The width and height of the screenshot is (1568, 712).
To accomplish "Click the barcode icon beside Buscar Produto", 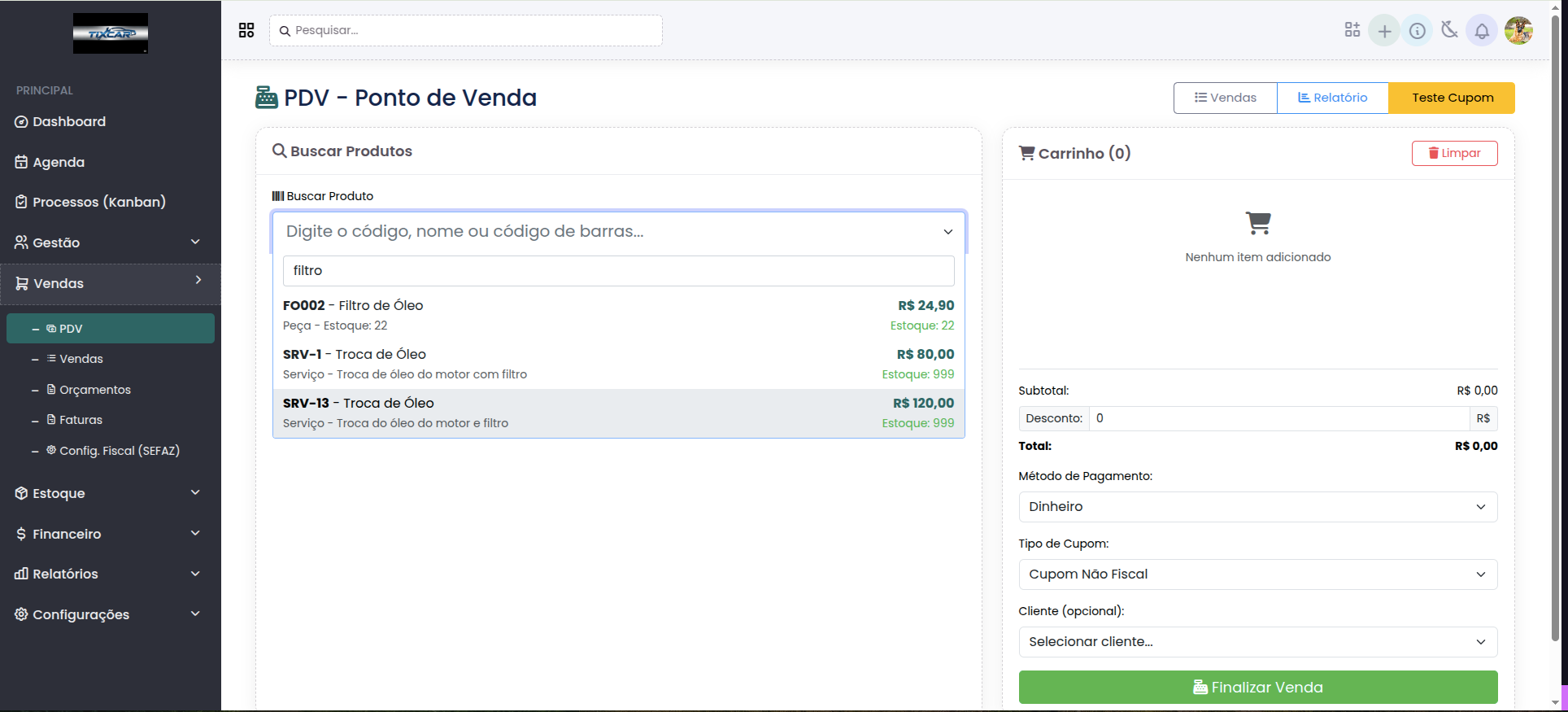I will (278, 196).
